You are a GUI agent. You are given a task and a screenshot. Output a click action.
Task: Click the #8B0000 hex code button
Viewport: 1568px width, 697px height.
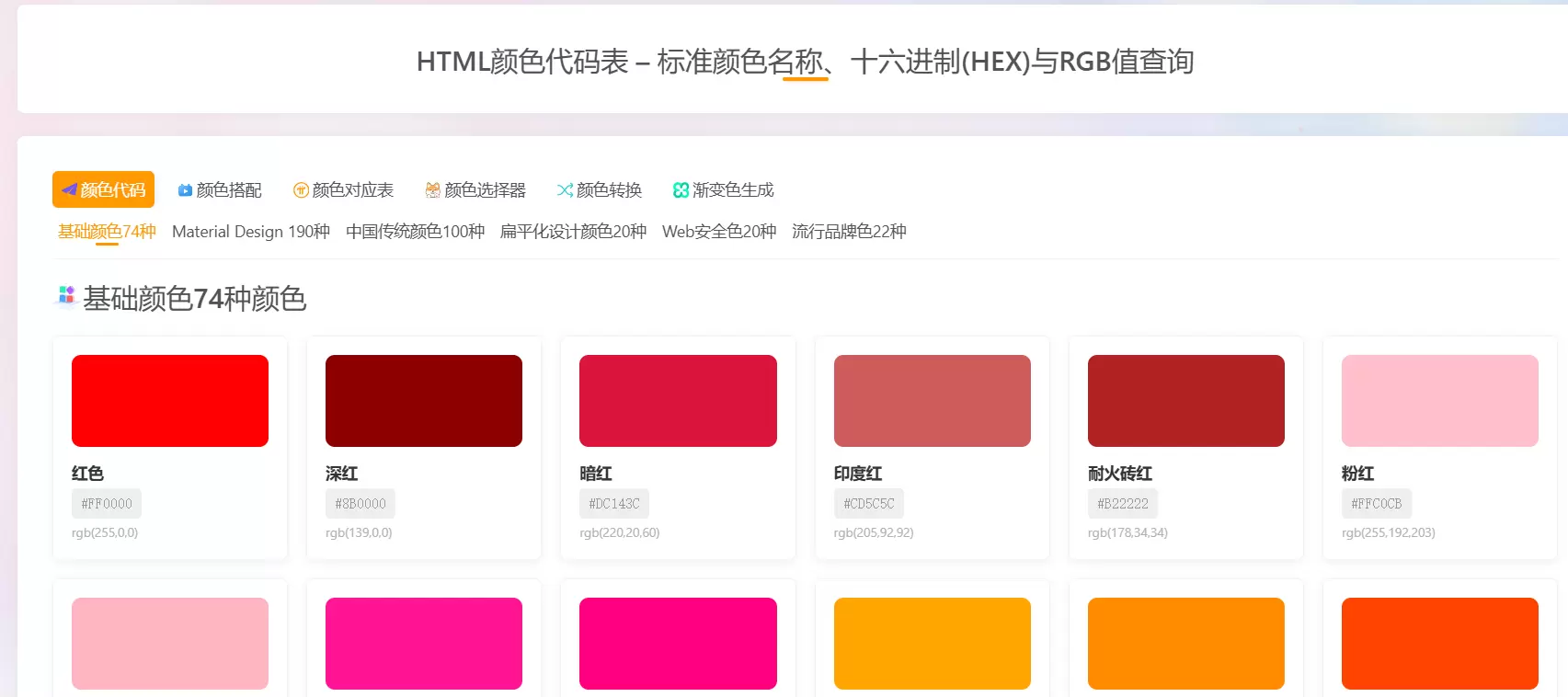coord(361,504)
